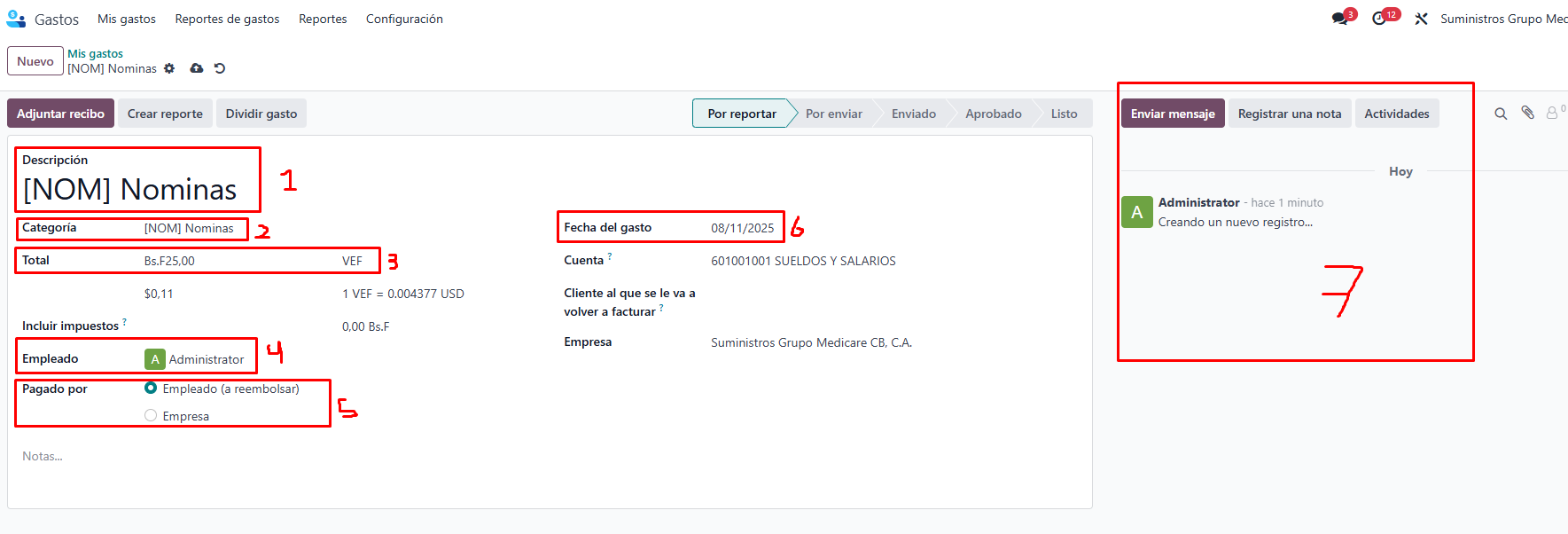
Task: Show the help tooltip for Incluir impuestos
Action: 124,322
